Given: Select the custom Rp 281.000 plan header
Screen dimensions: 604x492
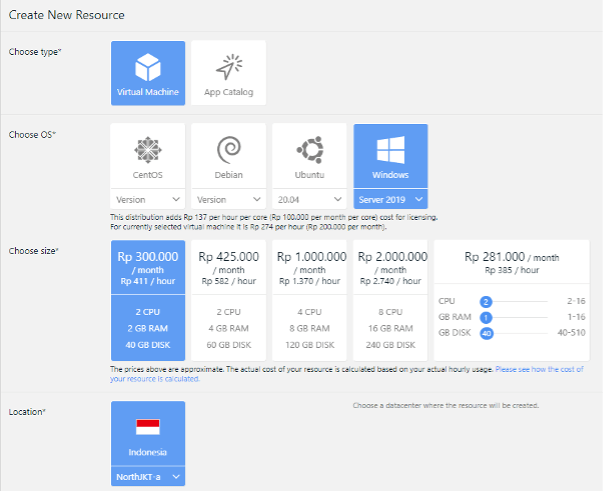Looking at the screenshot, I should (512, 262).
